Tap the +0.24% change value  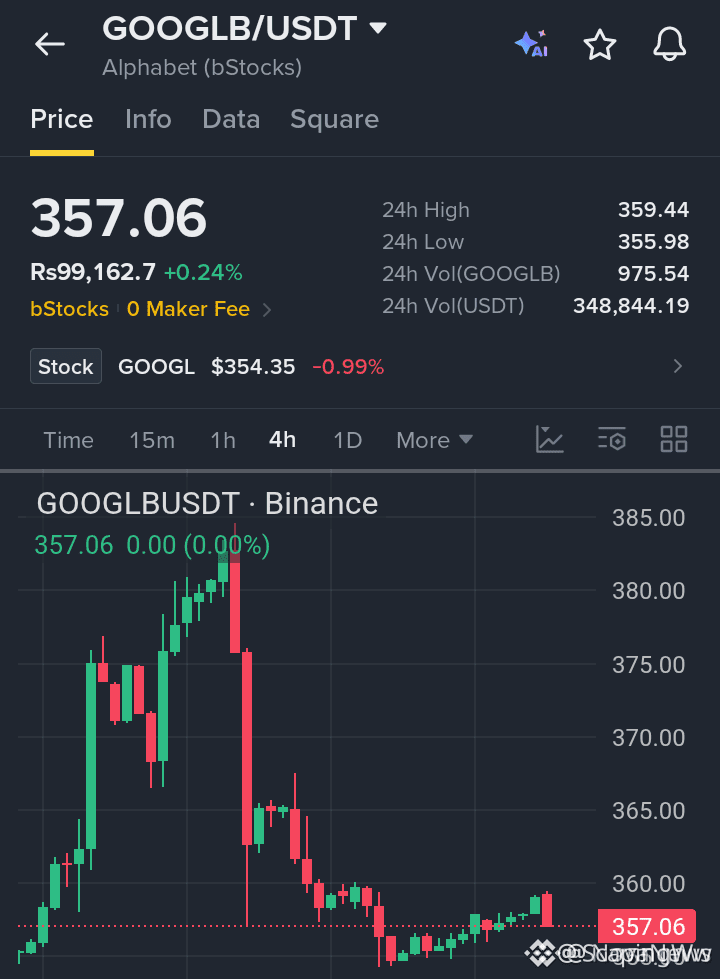203,272
